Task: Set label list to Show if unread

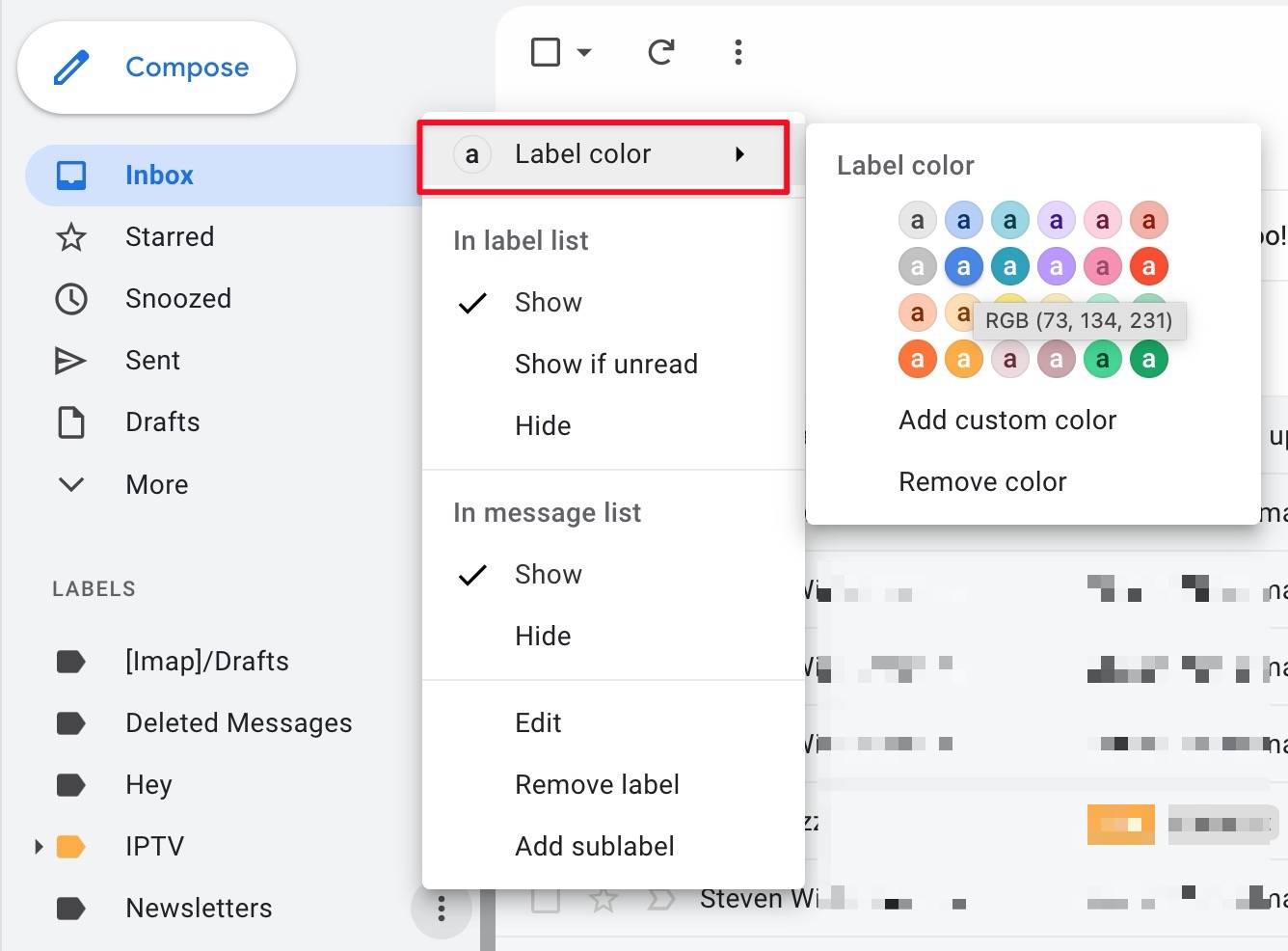Action: pyautogui.click(x=606, y=364)
